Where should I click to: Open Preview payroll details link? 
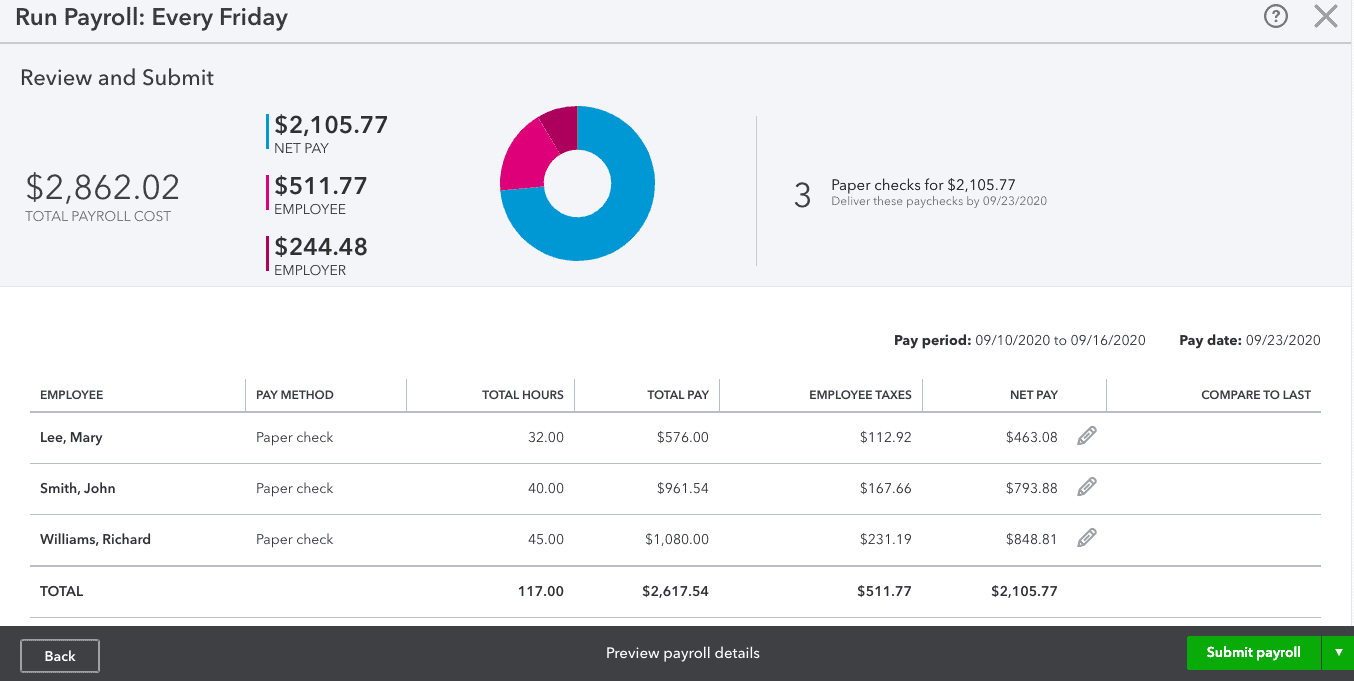[x=683, y=653]
